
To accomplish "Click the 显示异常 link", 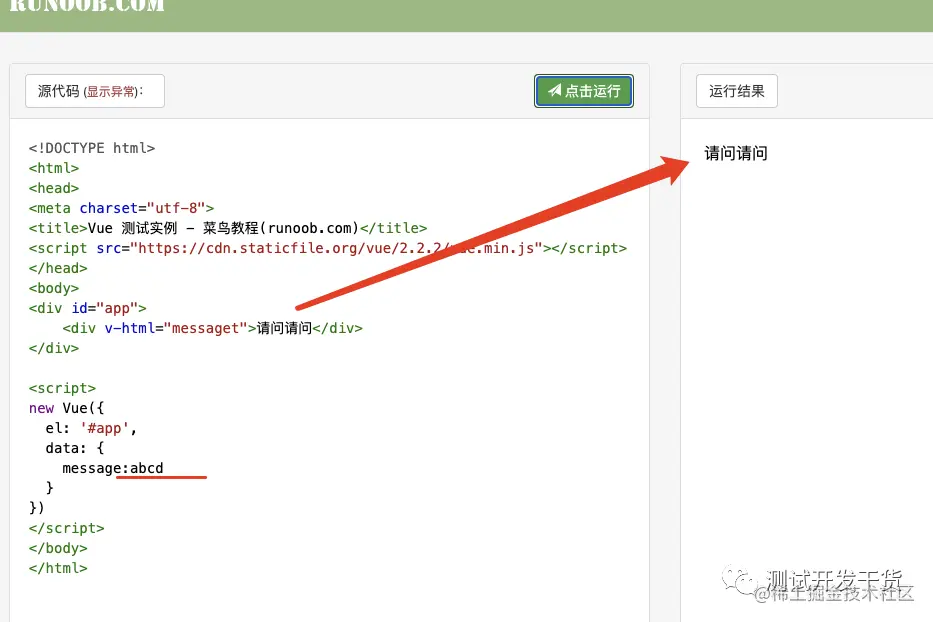I will [x=111, y=92].
